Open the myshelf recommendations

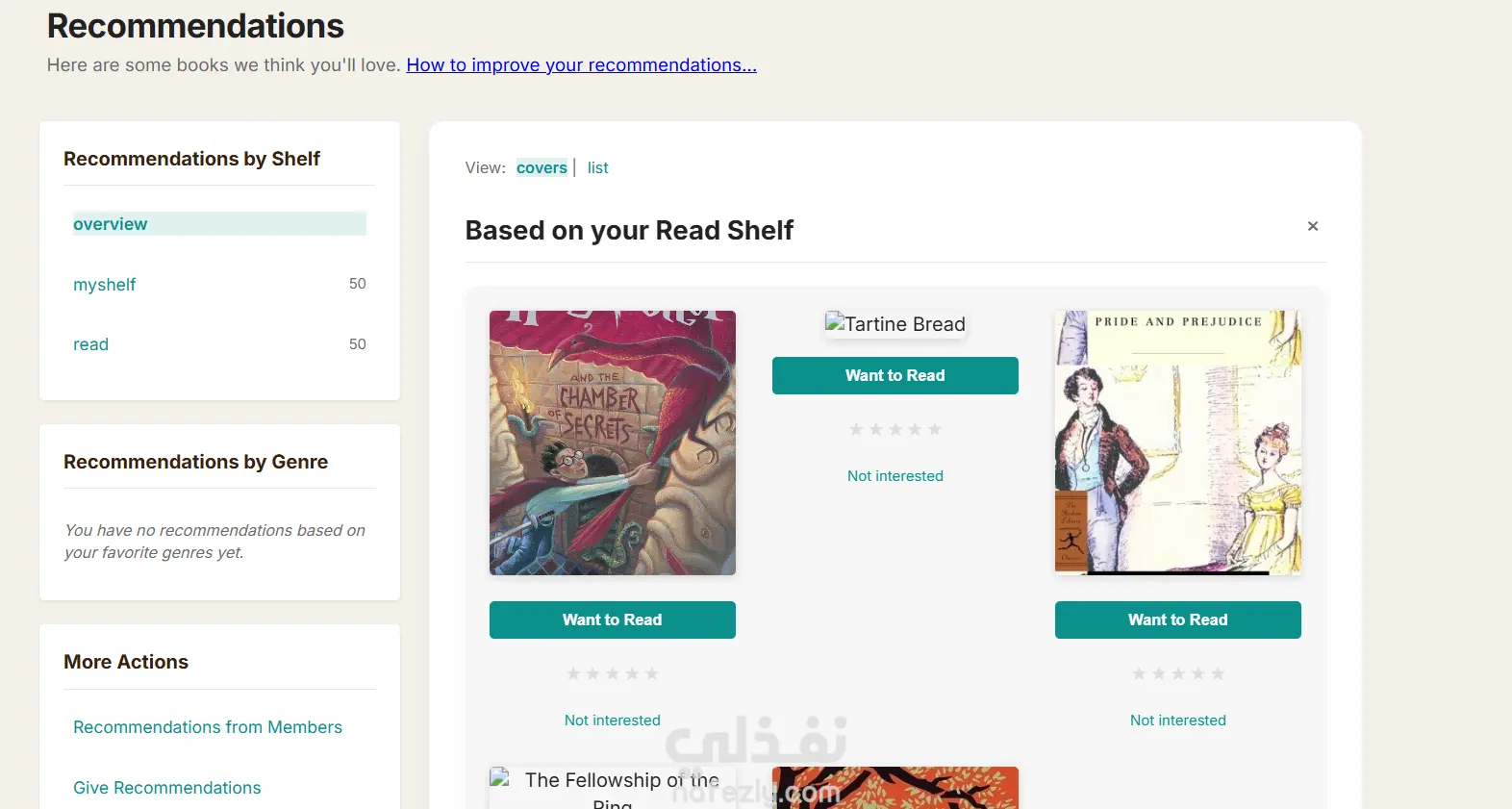pyautogui.click(x=105, y=285)
